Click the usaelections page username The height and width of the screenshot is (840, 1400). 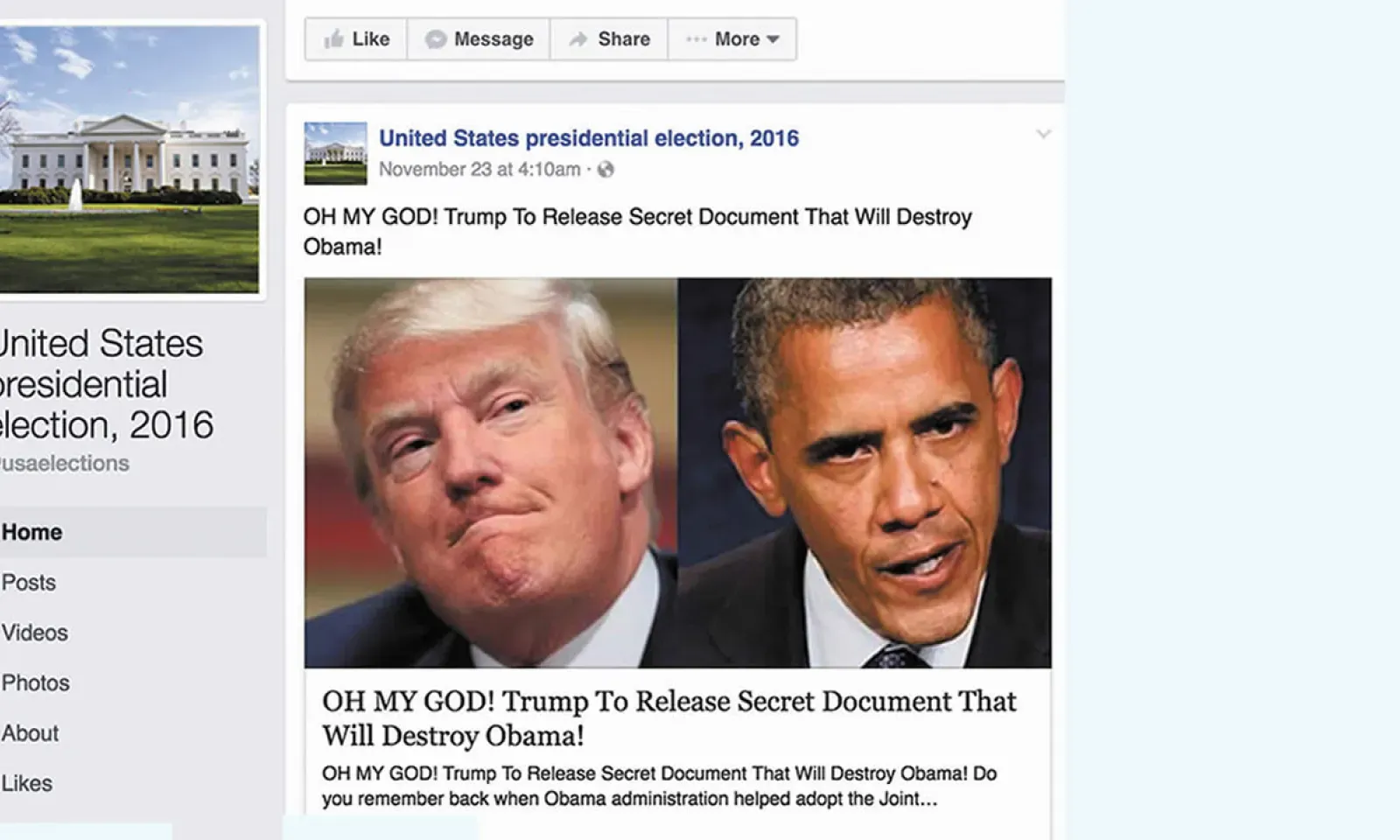(65, 464)
